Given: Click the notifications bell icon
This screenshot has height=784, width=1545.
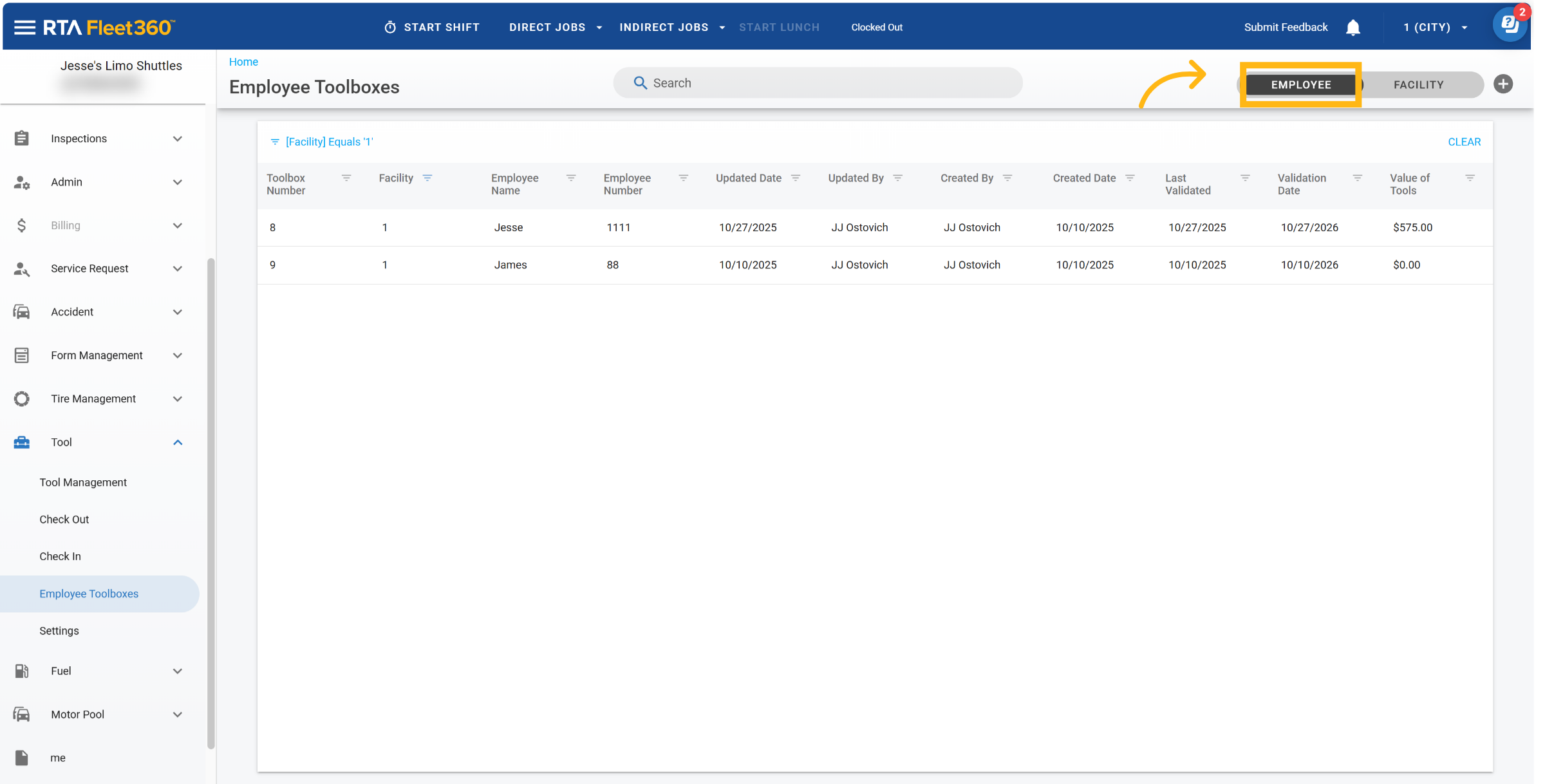Looking at the screenshot, I should tap(1353, 28).
